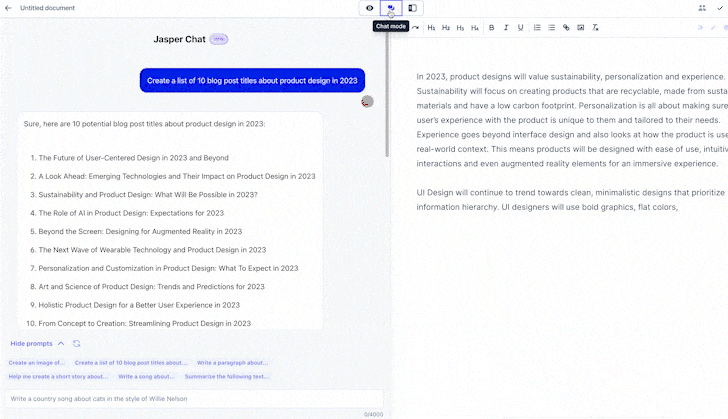Toggle underline formatting
728x419 pixels.
[x=520, y=28]
